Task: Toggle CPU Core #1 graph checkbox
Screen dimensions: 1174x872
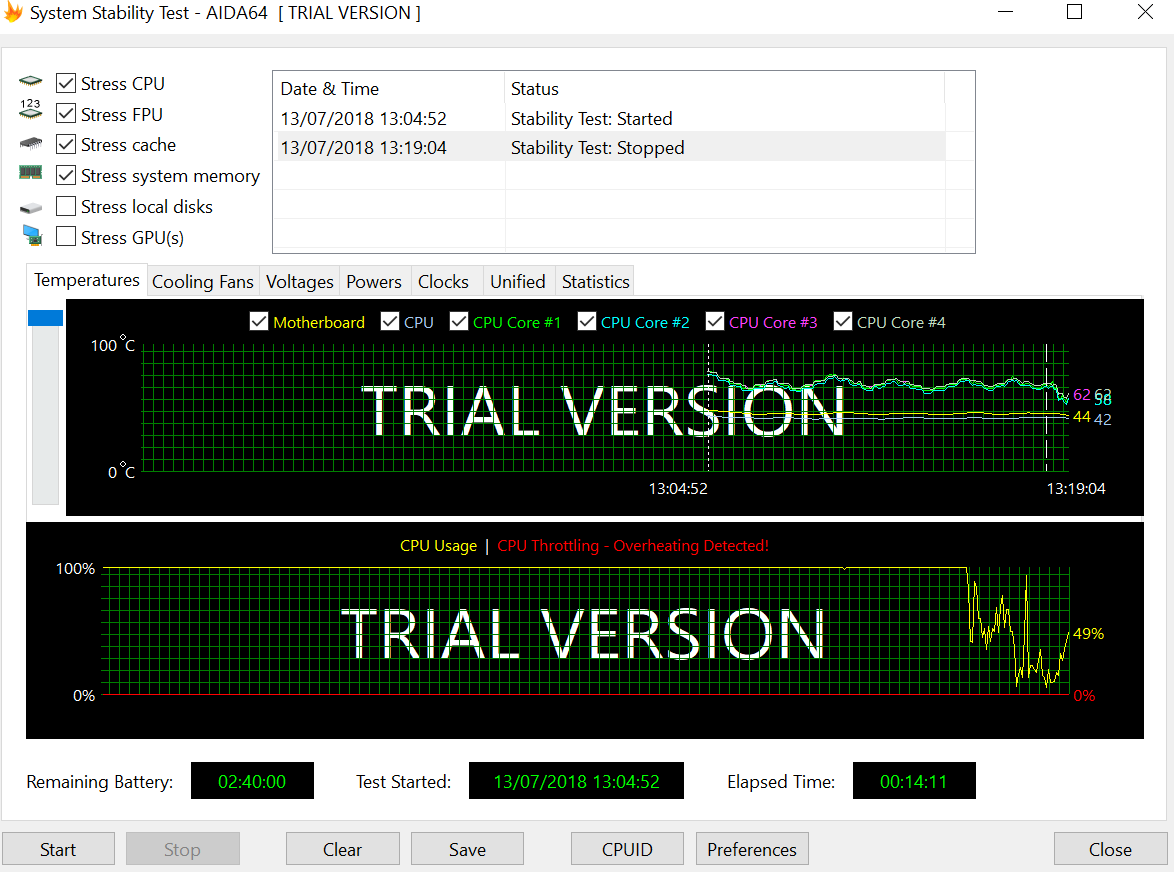Action: (x=459, y=322)
